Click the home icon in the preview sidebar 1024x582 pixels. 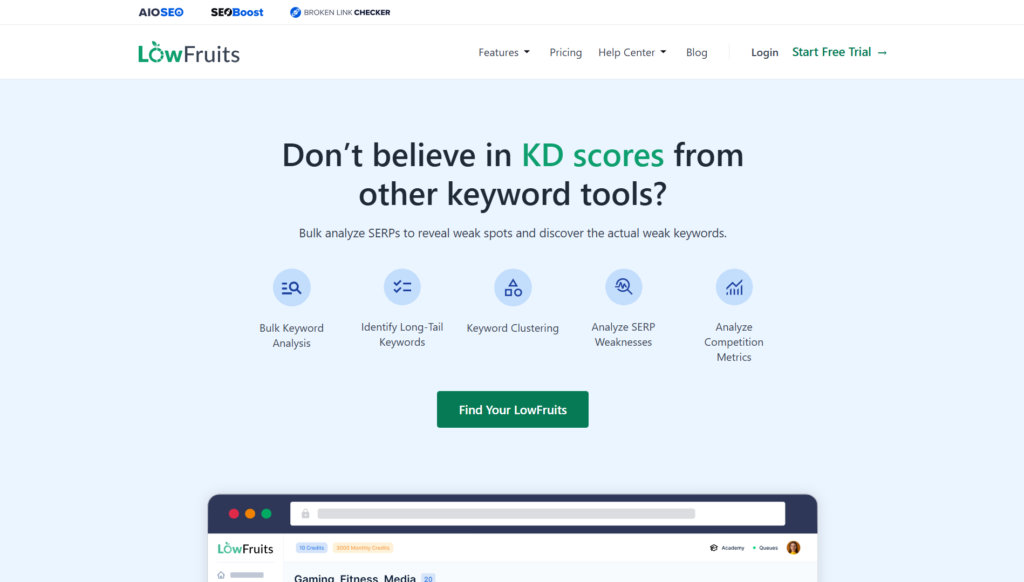(221, 575)
